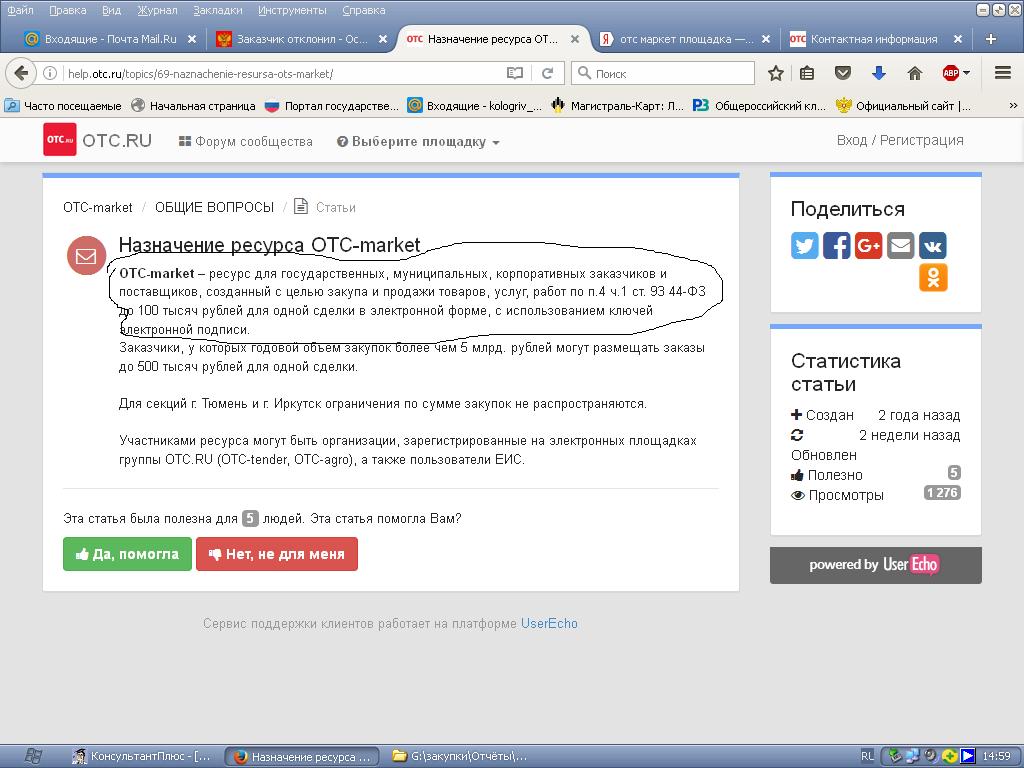Viewport: 1024px width, 768px height.
Task: Open 'Вход / Регистрация' link
Action: point(900,140)
